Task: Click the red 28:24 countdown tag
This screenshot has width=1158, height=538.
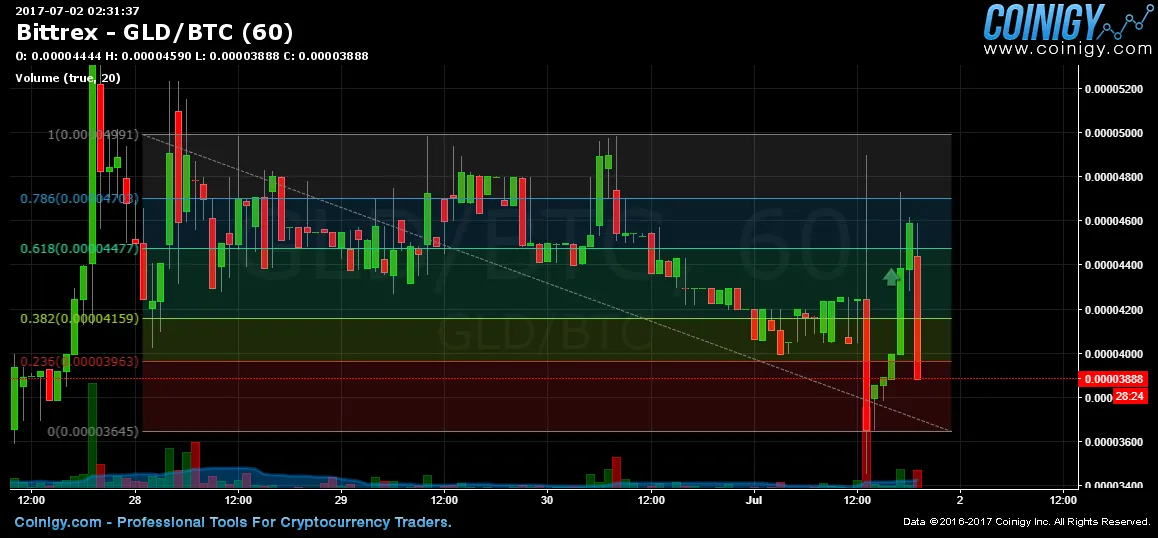Action: (1130, 397)
